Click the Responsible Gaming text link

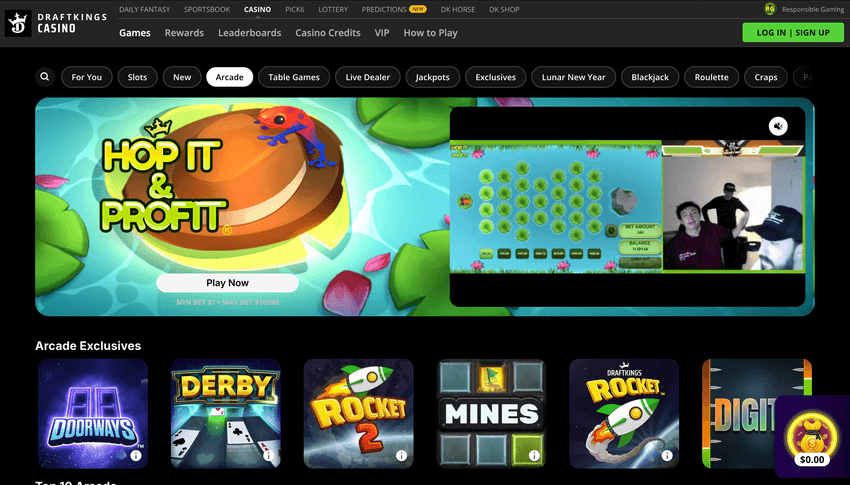[x=813, y=9]
